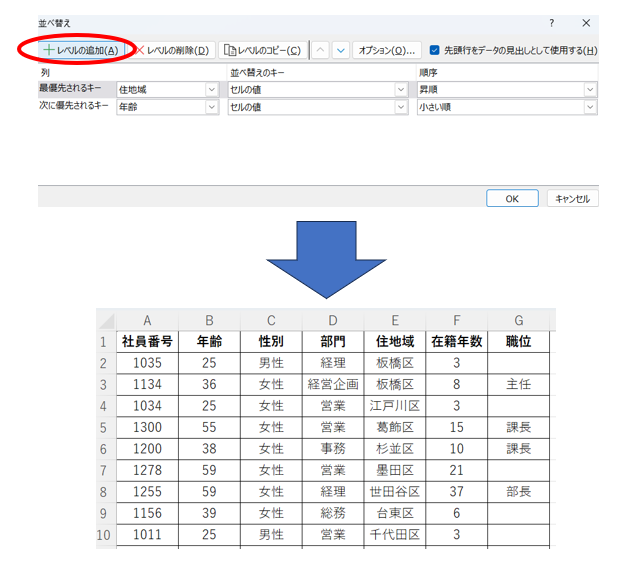This screenshot has width=626, height=574.
Task: Toggle the 先頭行をデータの見出しとして使用する checkbox
Action: click(x=434, y=50)
